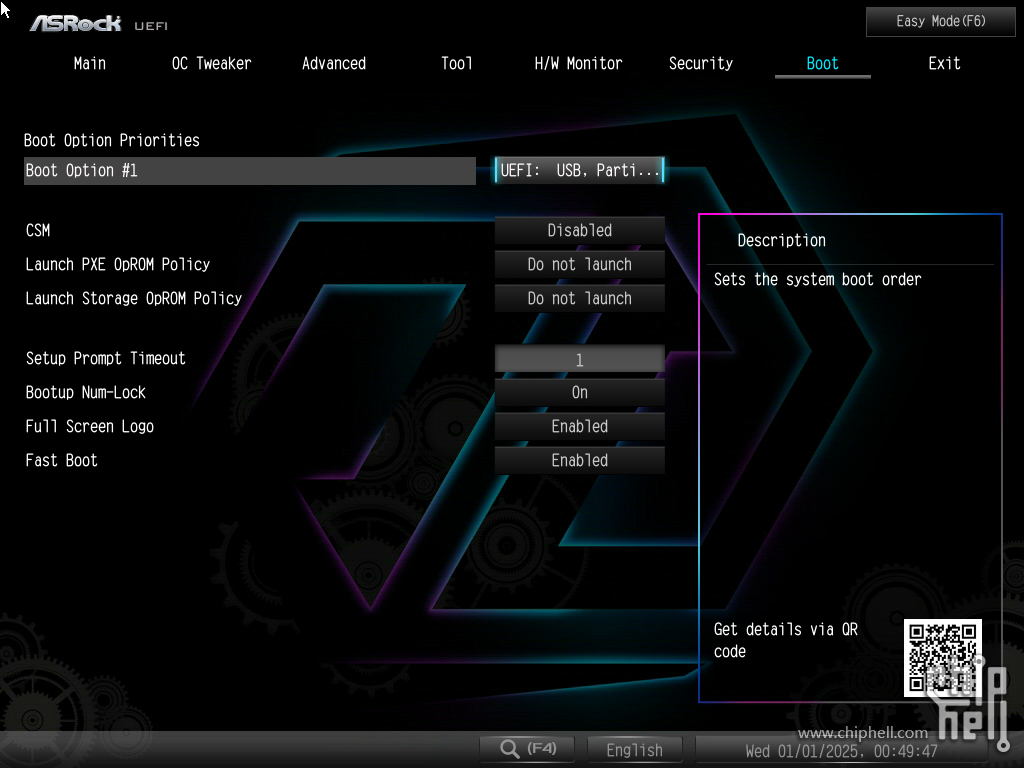Switch to the OC Tweaker tab
The width and height of the screenshot is (1024, 768).
pos(211,63)
